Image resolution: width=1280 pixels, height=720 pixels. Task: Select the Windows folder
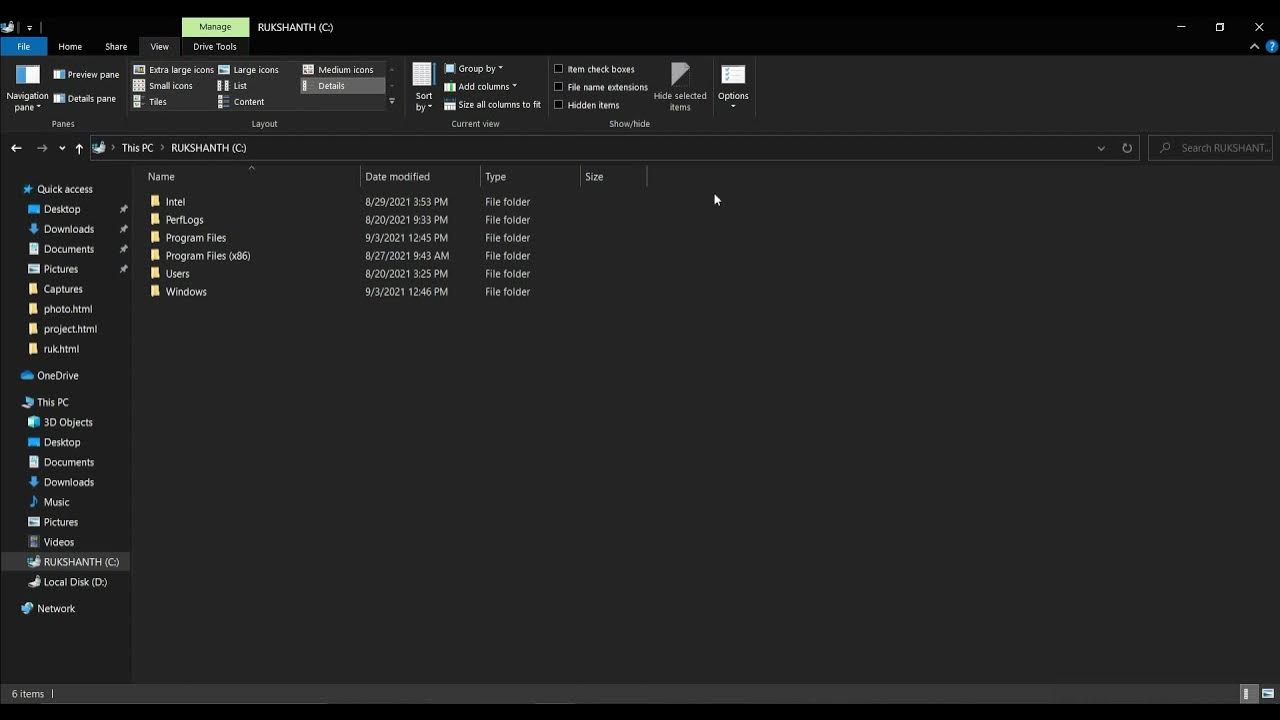click(186, 292)
